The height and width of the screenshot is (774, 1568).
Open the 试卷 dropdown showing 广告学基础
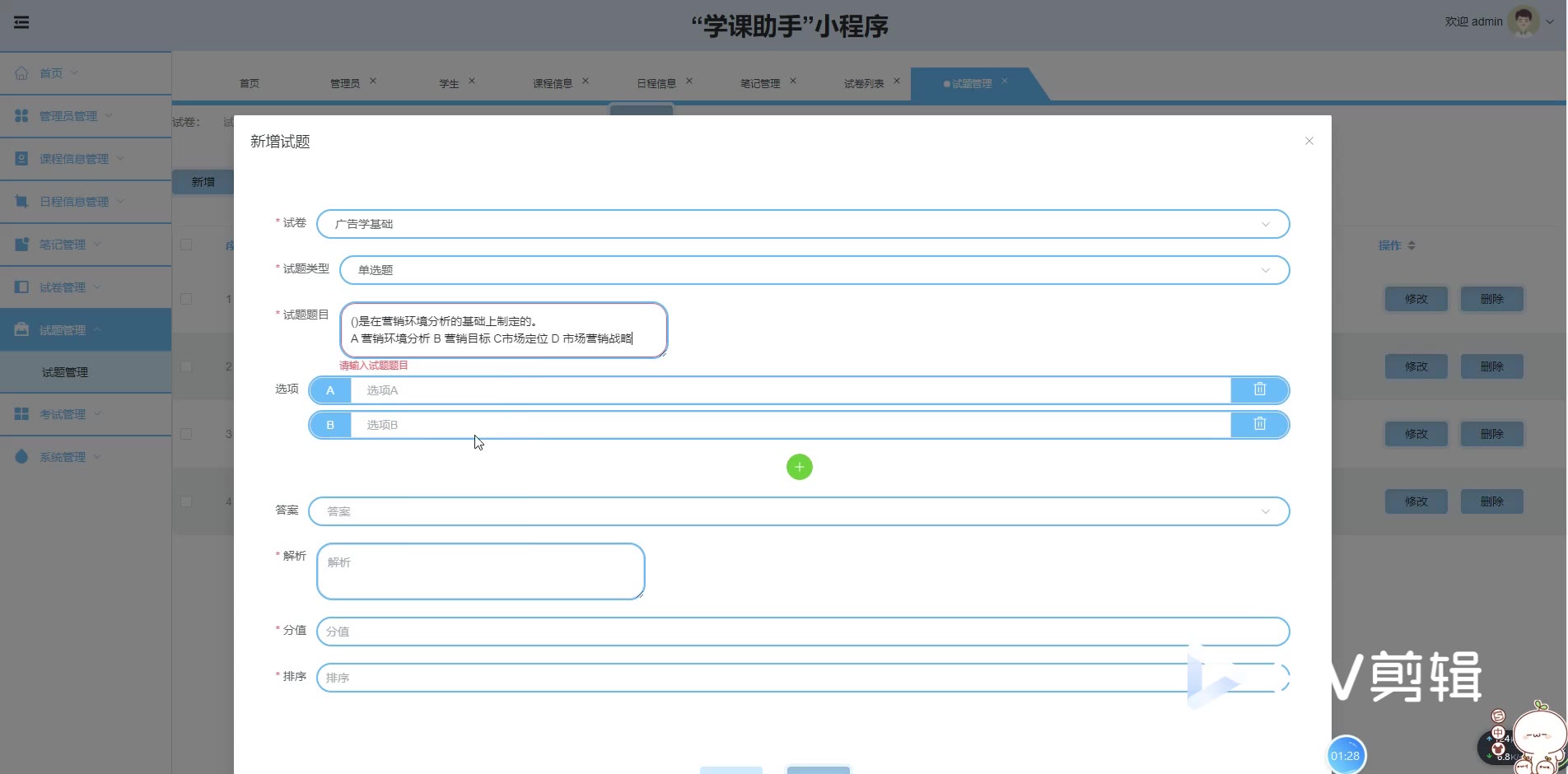coord(802,224)
